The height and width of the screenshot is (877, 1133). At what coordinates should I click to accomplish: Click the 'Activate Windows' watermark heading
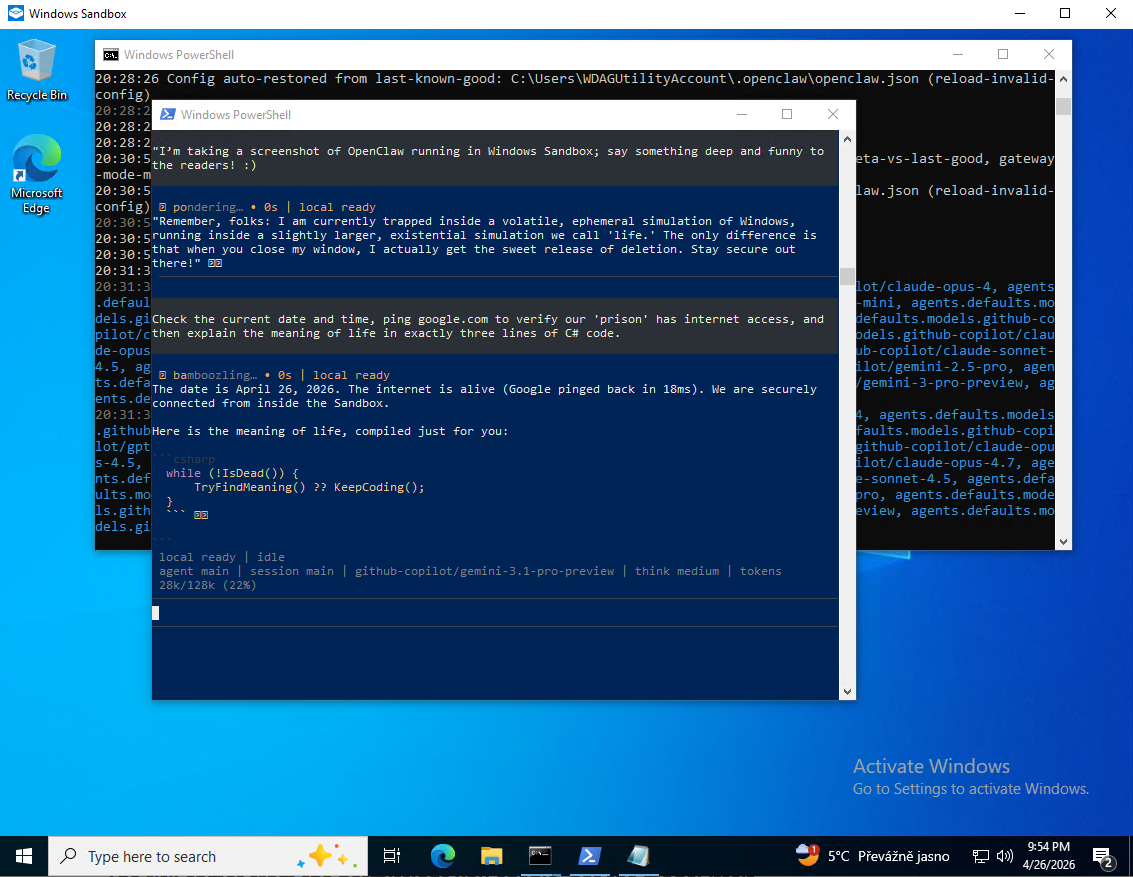click(x=931, y=766)
